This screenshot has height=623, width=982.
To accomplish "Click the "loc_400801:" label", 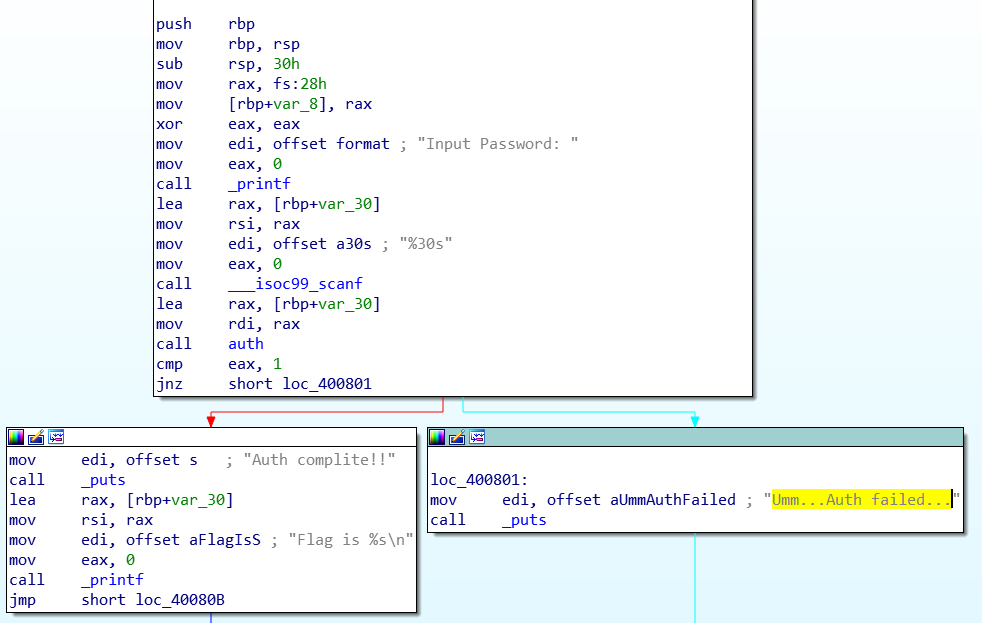I will coord(480,480).
